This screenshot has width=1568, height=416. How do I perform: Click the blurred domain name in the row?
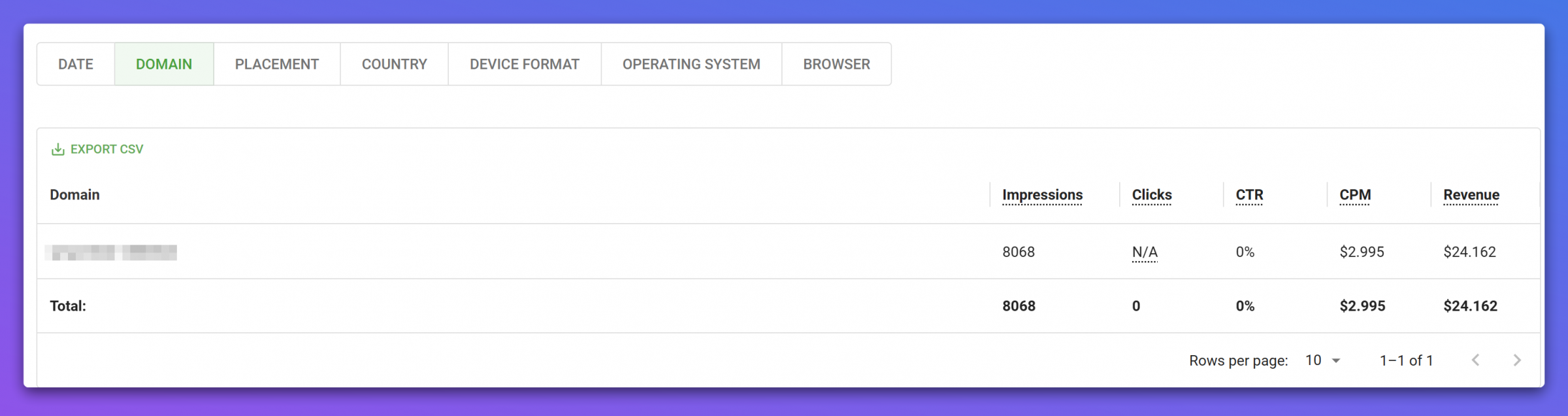click(x=112, y=252)
